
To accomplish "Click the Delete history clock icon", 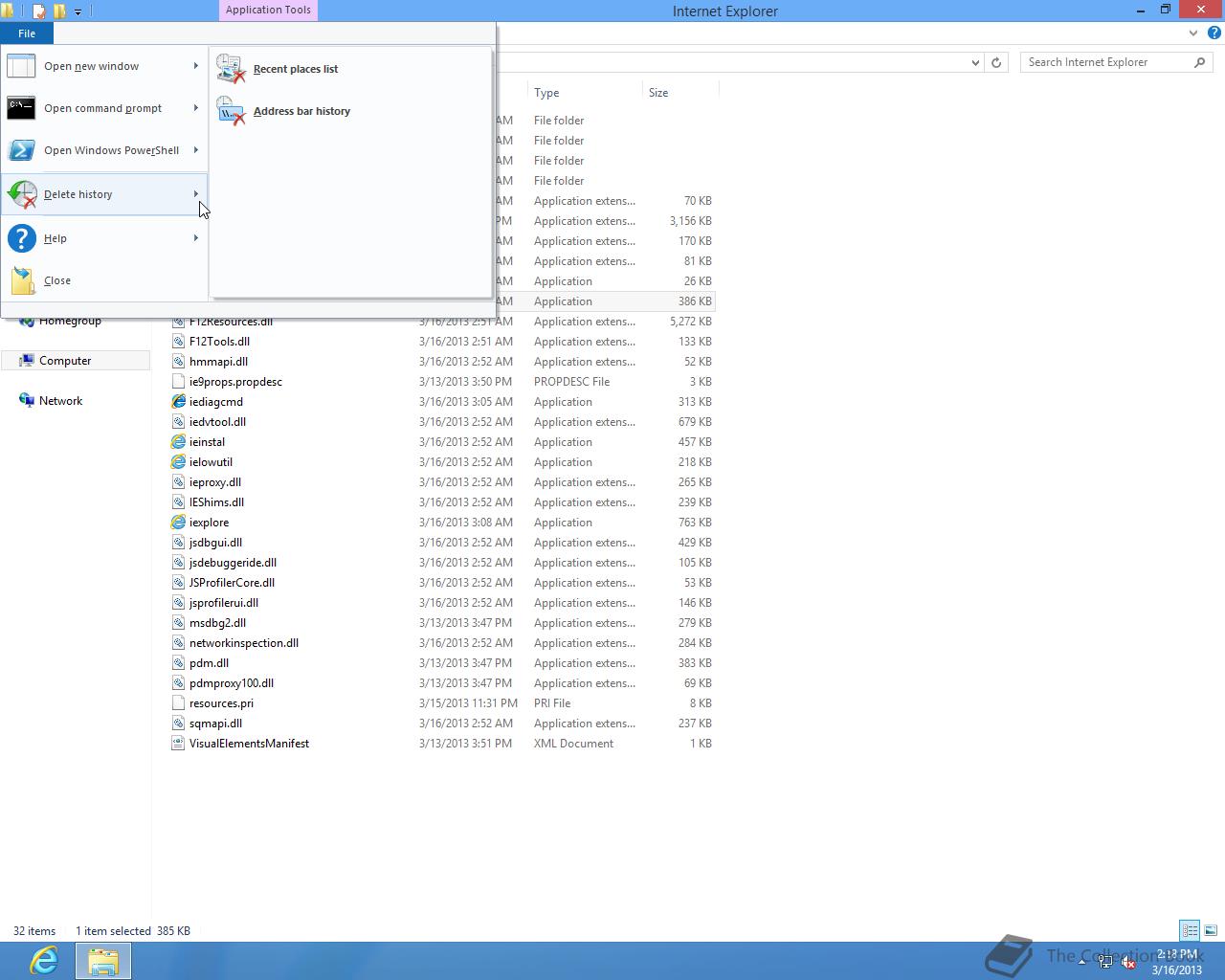I will [x=22, y=194].
